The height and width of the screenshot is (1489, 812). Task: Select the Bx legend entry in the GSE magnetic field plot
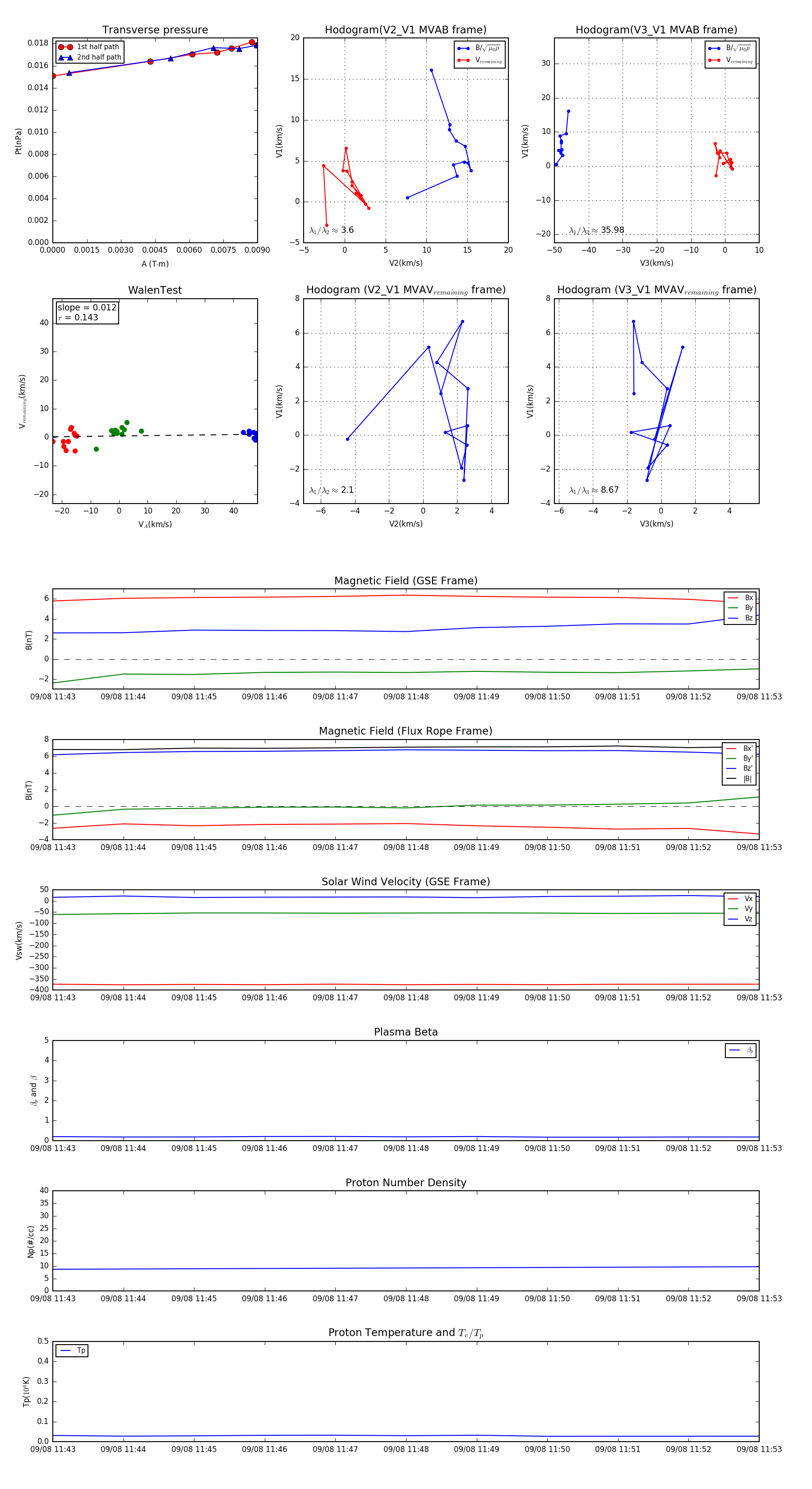point(740,598)
